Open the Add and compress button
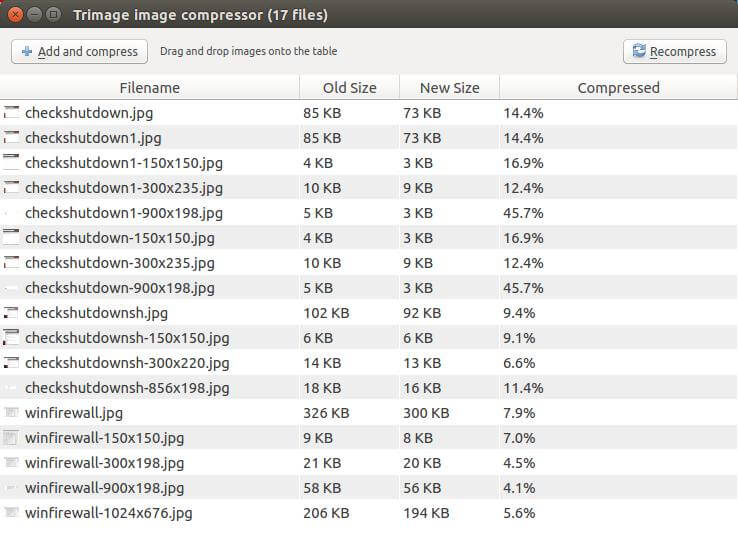 80,51
